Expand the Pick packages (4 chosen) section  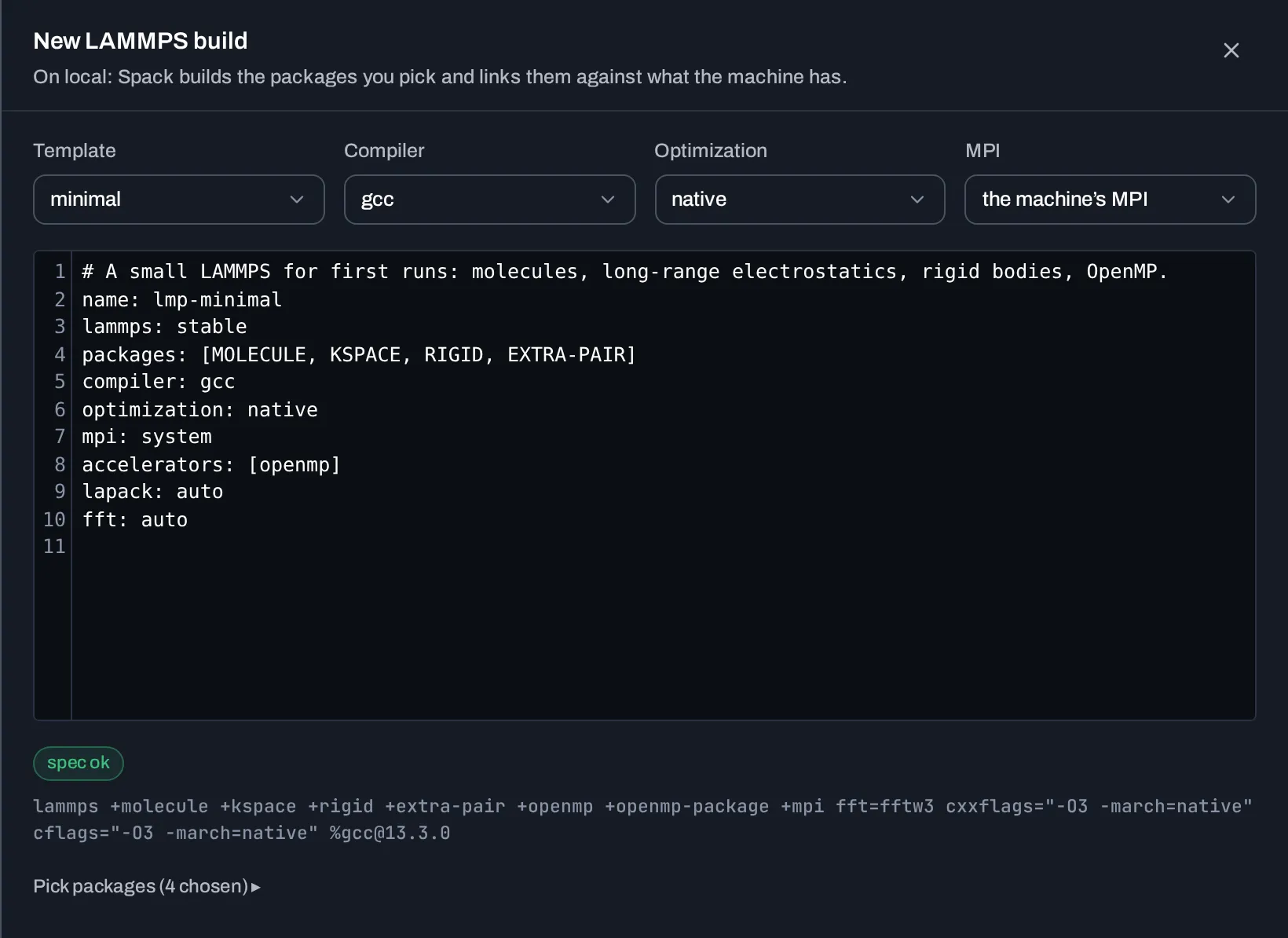[x=147, y=886]
